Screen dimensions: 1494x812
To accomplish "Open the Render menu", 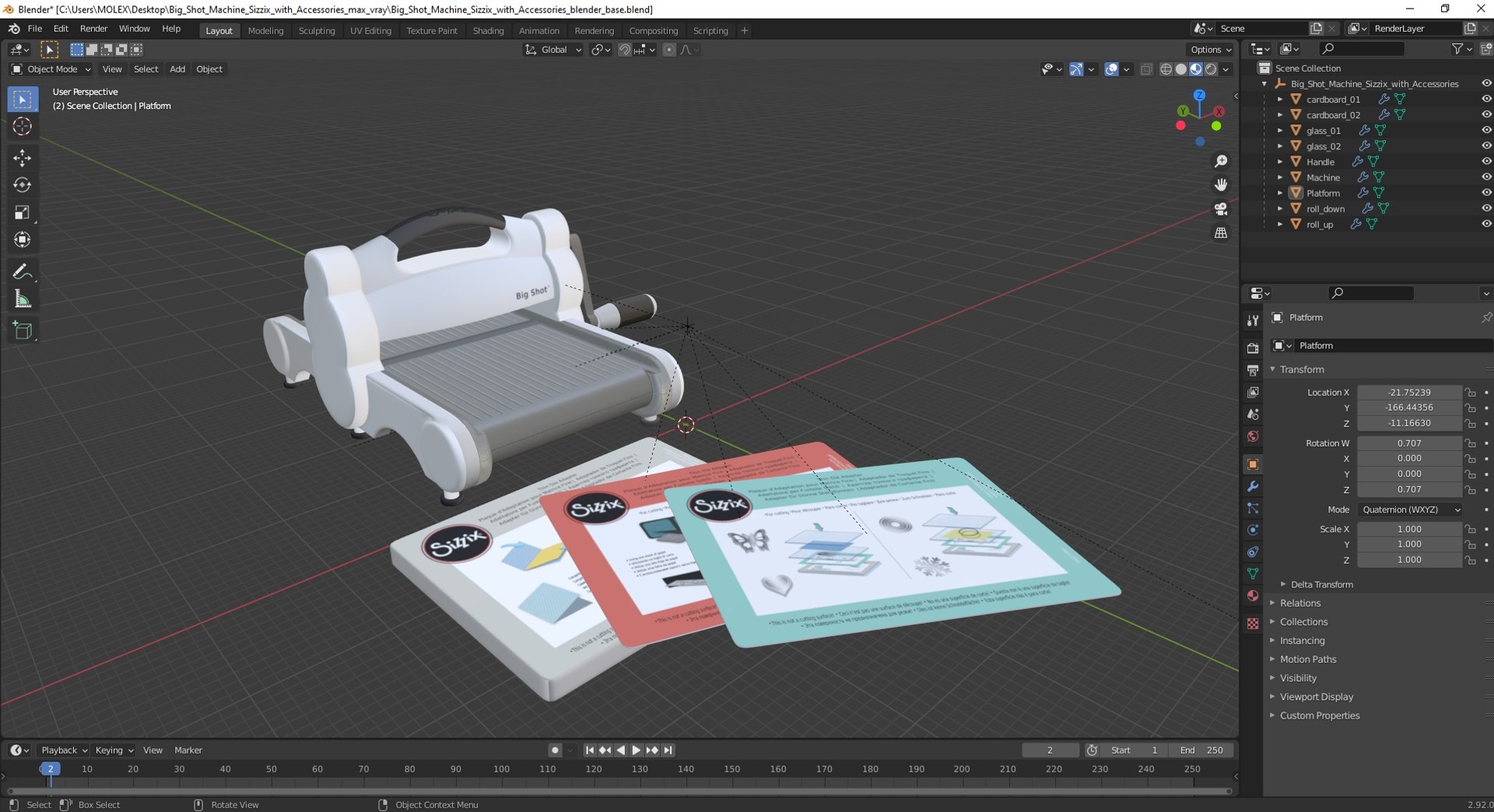I will click(93, 29).
